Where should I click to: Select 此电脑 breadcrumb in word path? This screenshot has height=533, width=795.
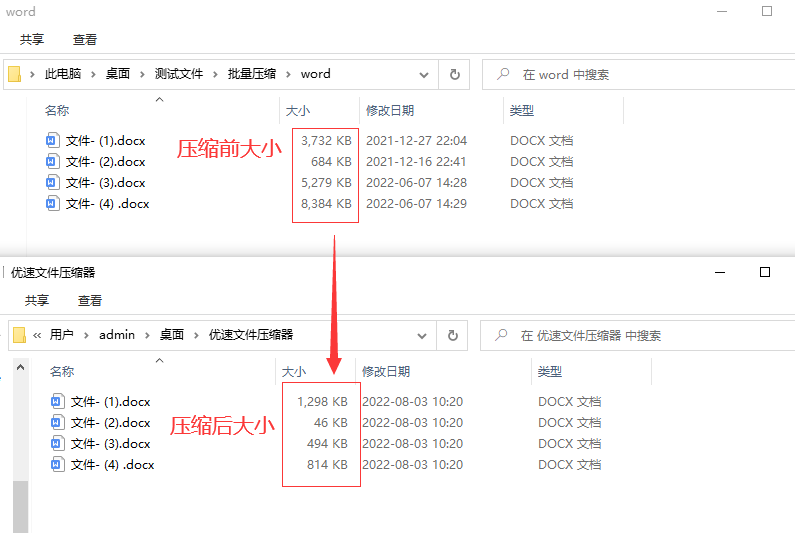coord(63,74)
